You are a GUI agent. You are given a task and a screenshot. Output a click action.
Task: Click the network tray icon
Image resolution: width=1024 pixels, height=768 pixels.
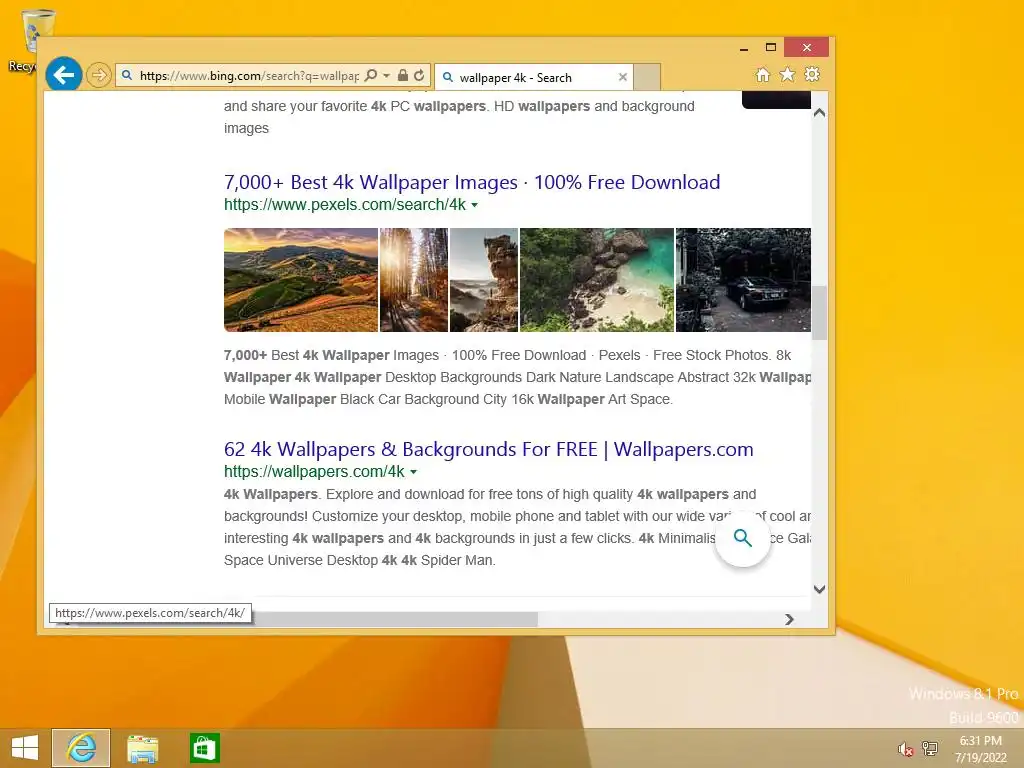click(929, 748)
